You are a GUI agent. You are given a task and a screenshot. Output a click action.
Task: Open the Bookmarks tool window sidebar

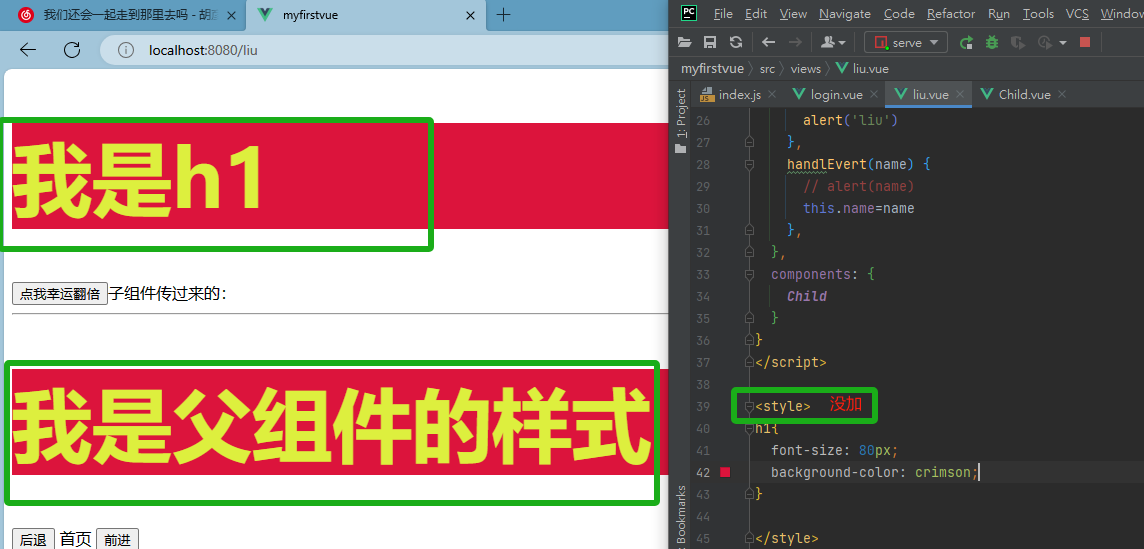(x=681, y=515)
